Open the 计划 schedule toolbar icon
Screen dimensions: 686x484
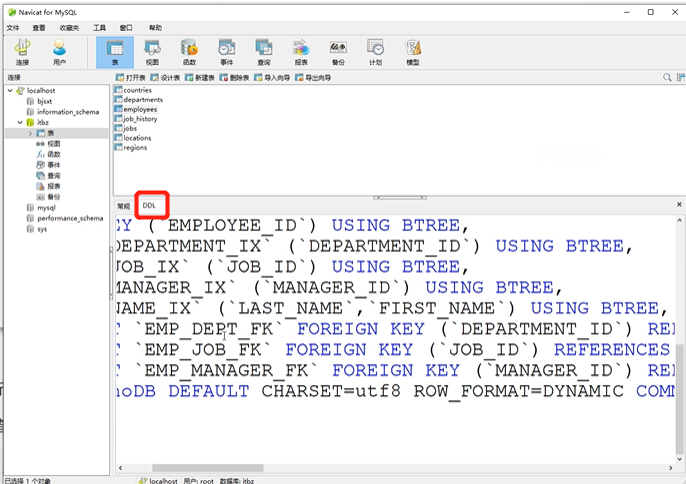point(375,52)
